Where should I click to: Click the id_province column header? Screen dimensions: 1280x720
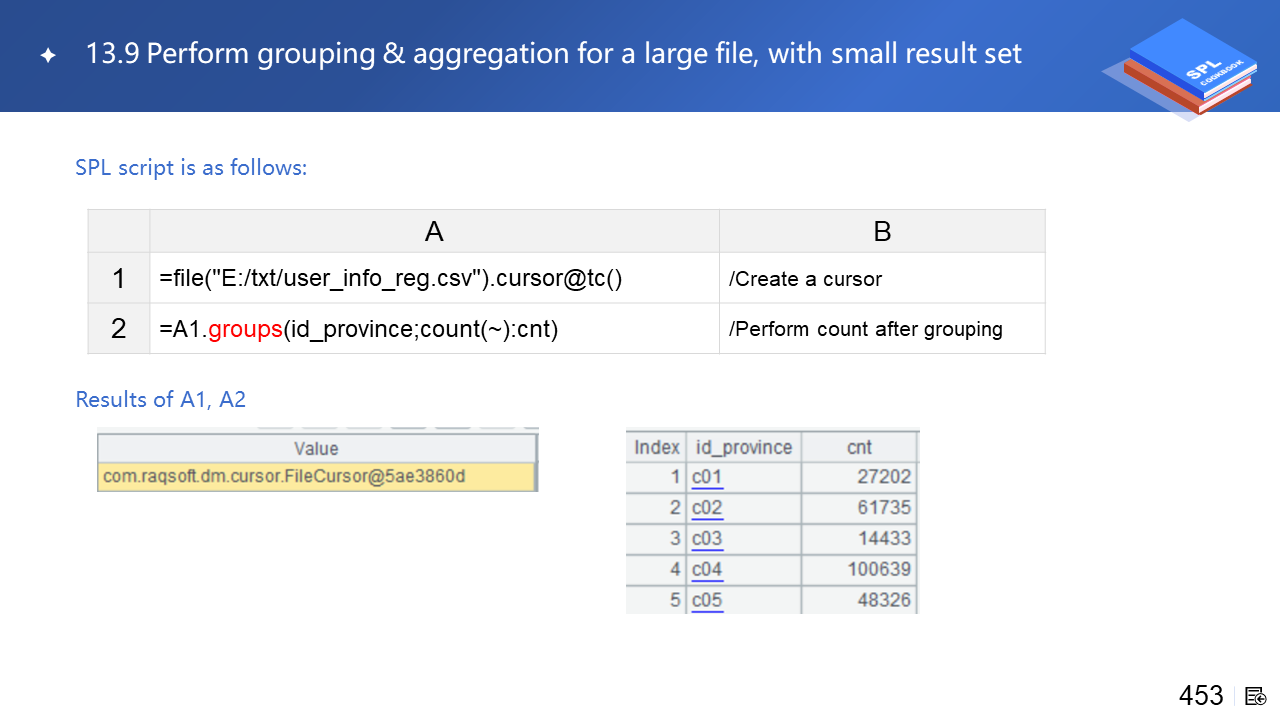[x=743, y=447]
